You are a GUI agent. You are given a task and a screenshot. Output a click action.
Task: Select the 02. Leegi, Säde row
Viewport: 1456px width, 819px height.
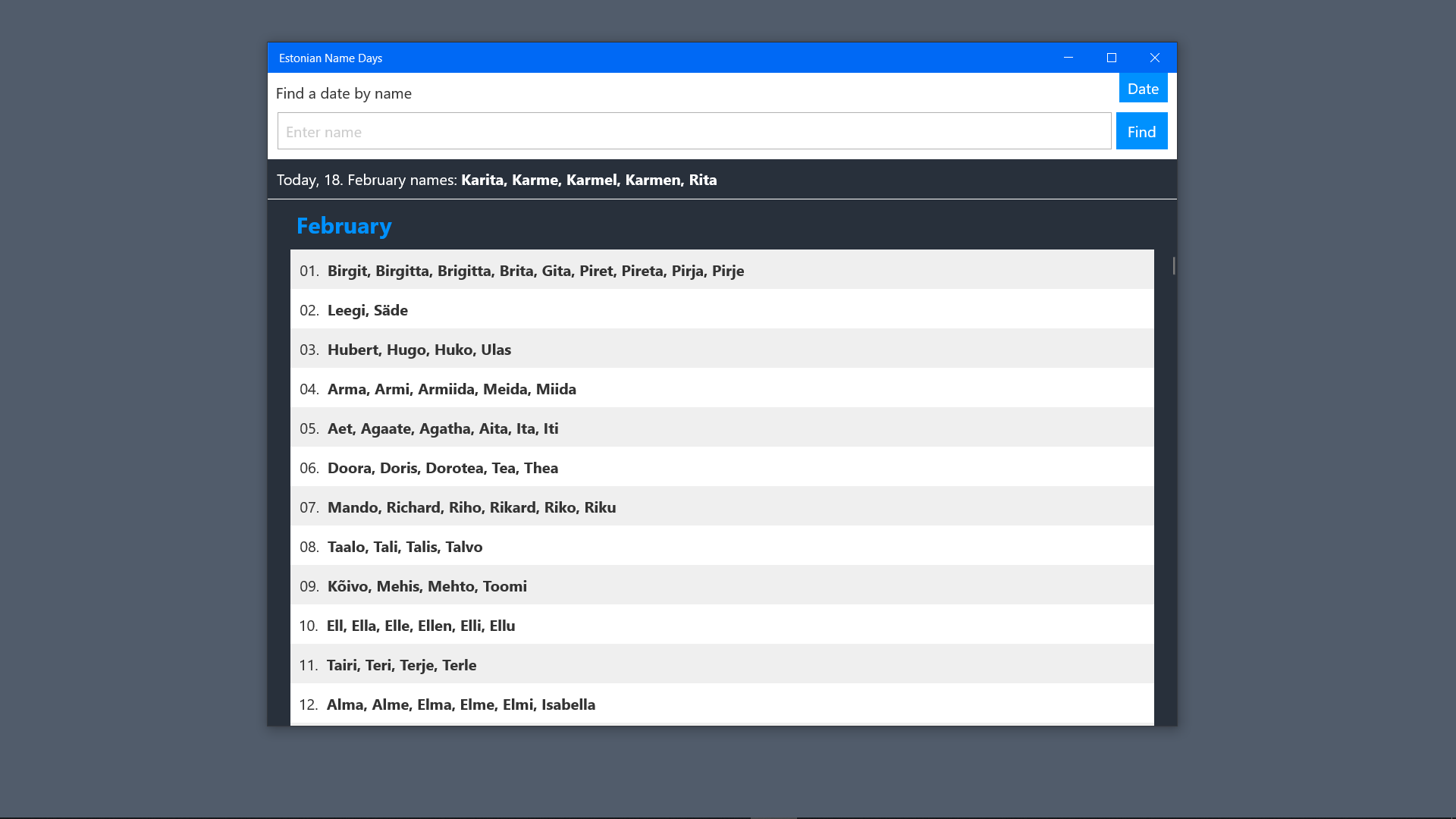click(x=722, y=309)
